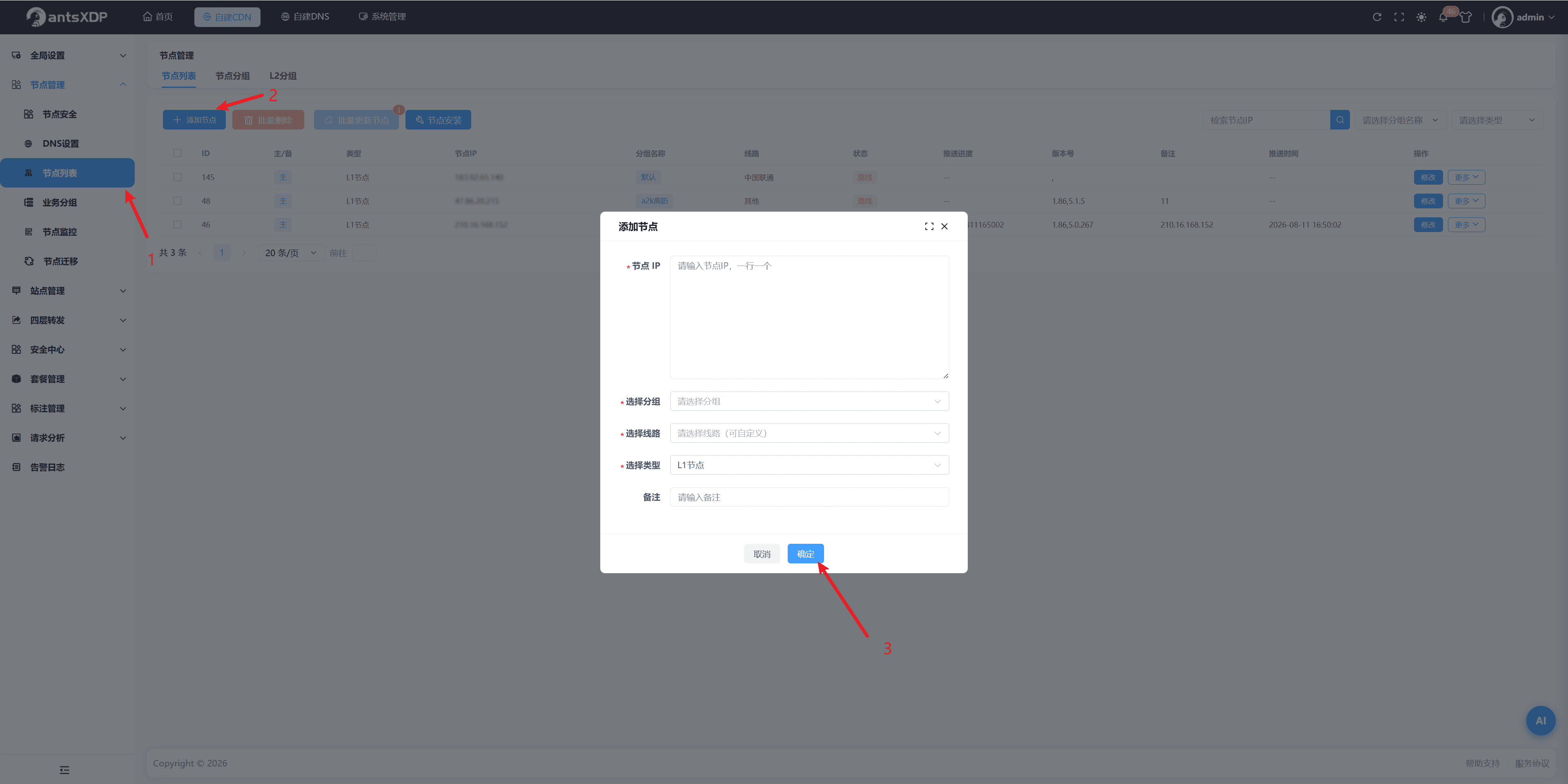Click the 取消 button
The image size is (1568, 784).
pyautogui.click(x=762, y=553)
